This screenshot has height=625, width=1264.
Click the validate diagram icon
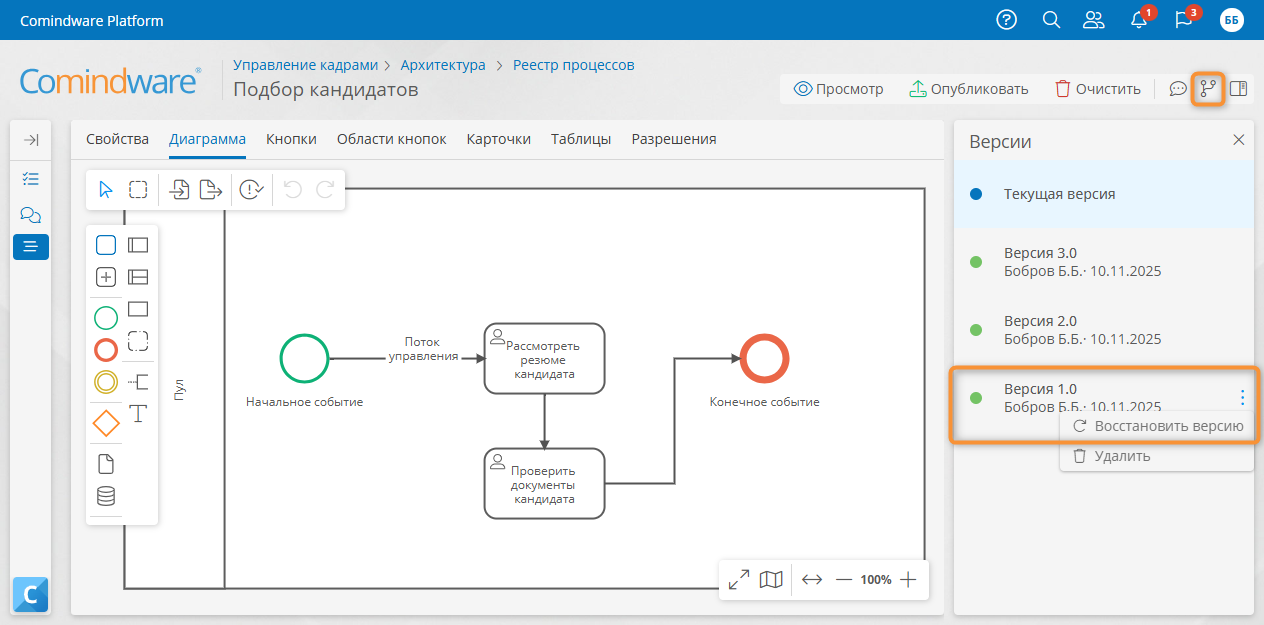click(252, 190)
